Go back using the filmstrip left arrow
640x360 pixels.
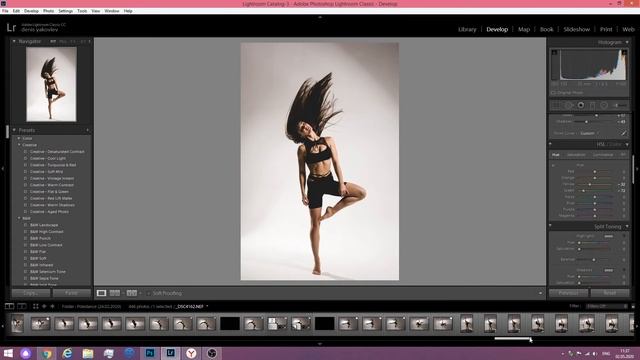click(44, 306)
